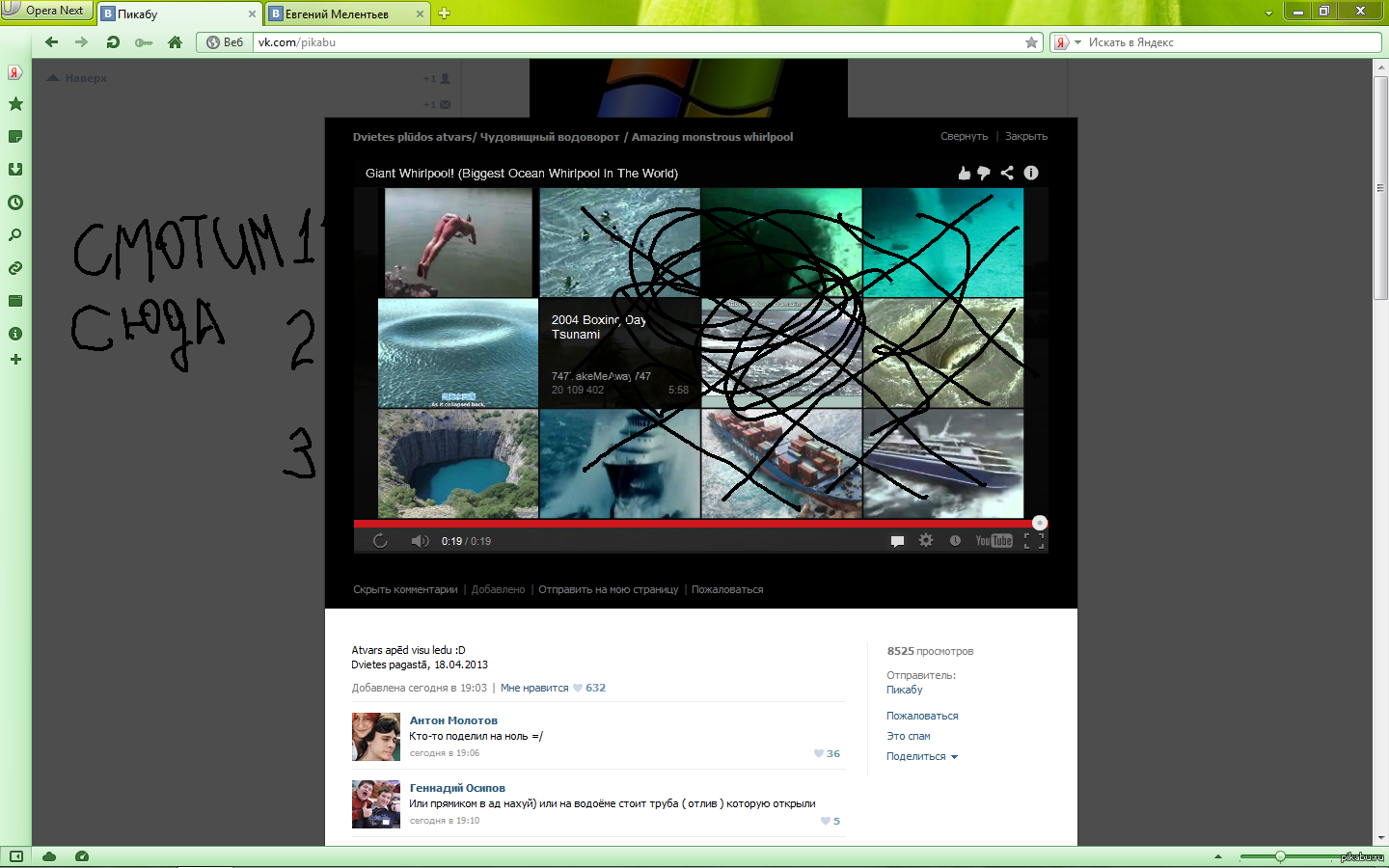Open the video on YouTube via logo
This screenshot has width=1389, height=868.
(994, 541)
